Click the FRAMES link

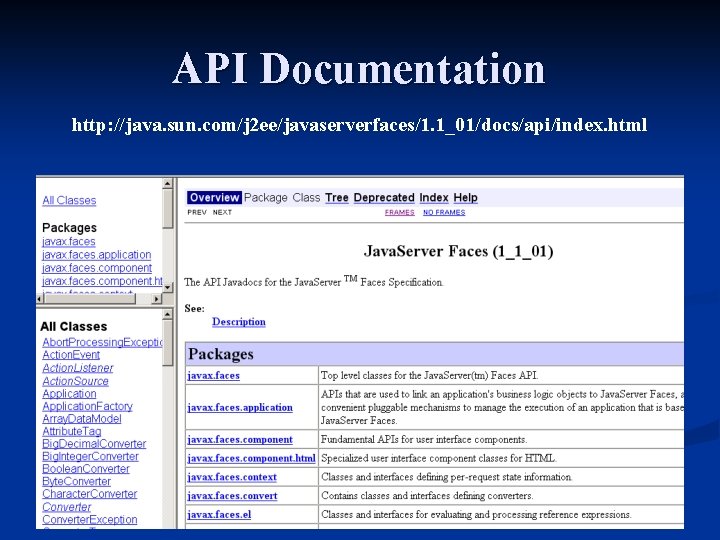tap(399, 212)
